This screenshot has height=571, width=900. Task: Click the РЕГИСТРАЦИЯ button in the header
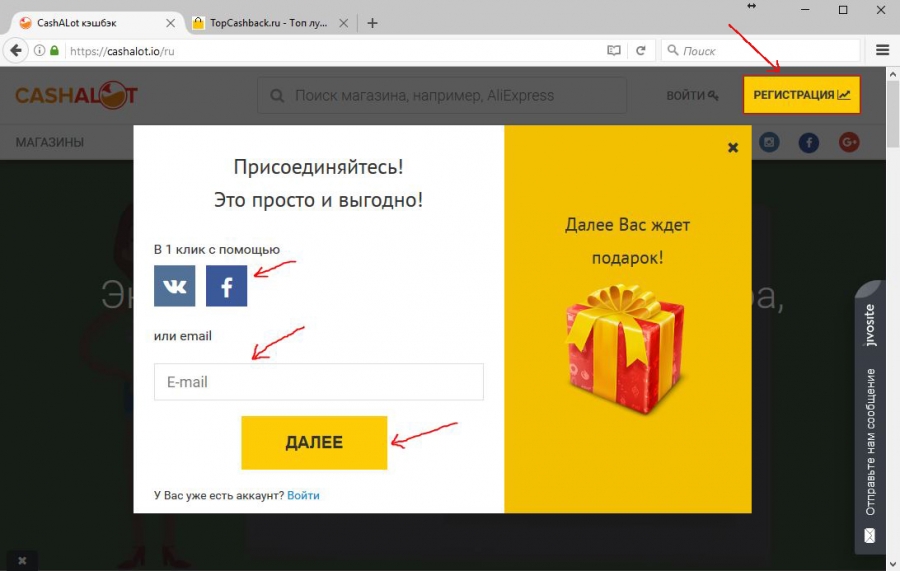click(802, 95)
